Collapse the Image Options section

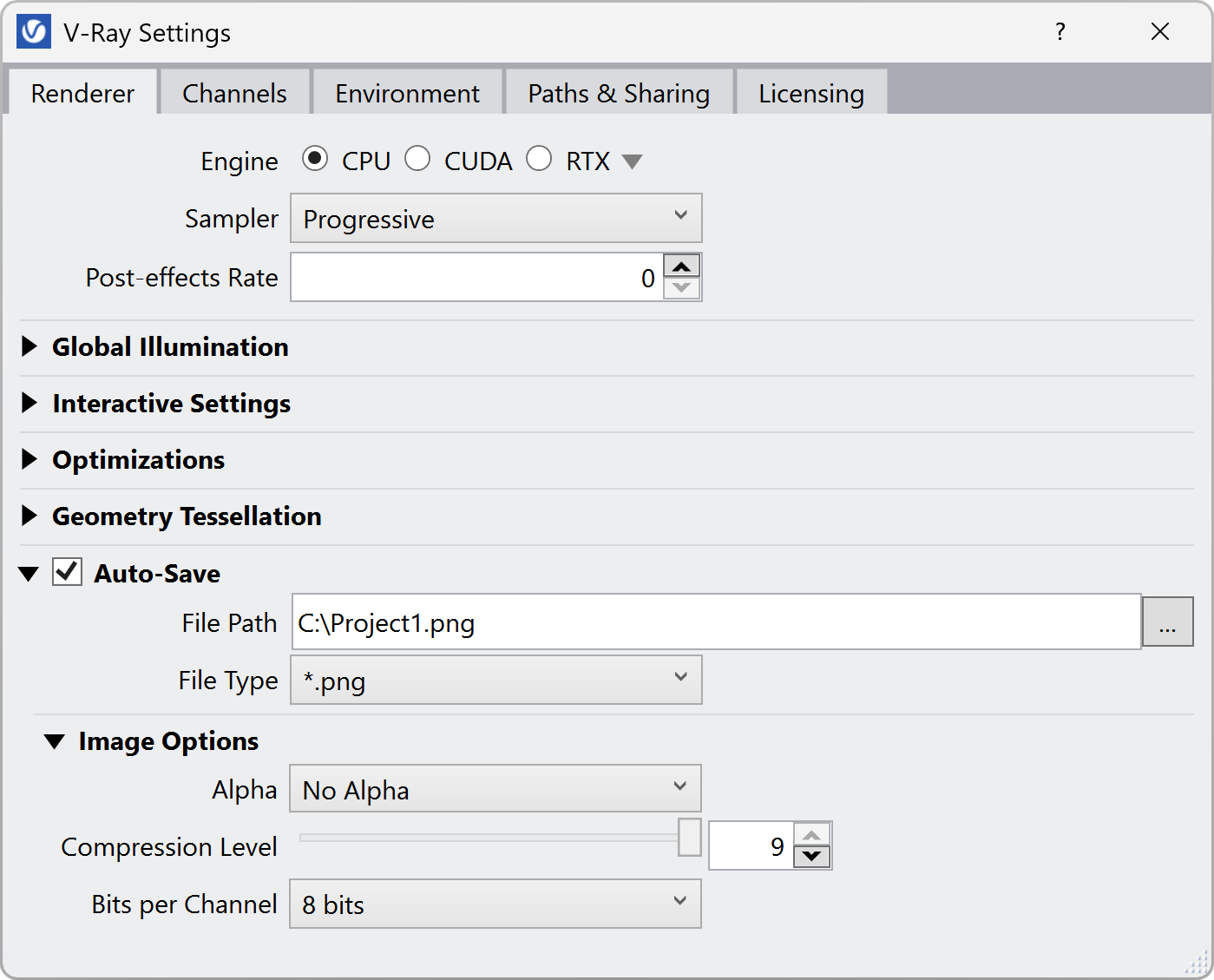tap(55, 741)
